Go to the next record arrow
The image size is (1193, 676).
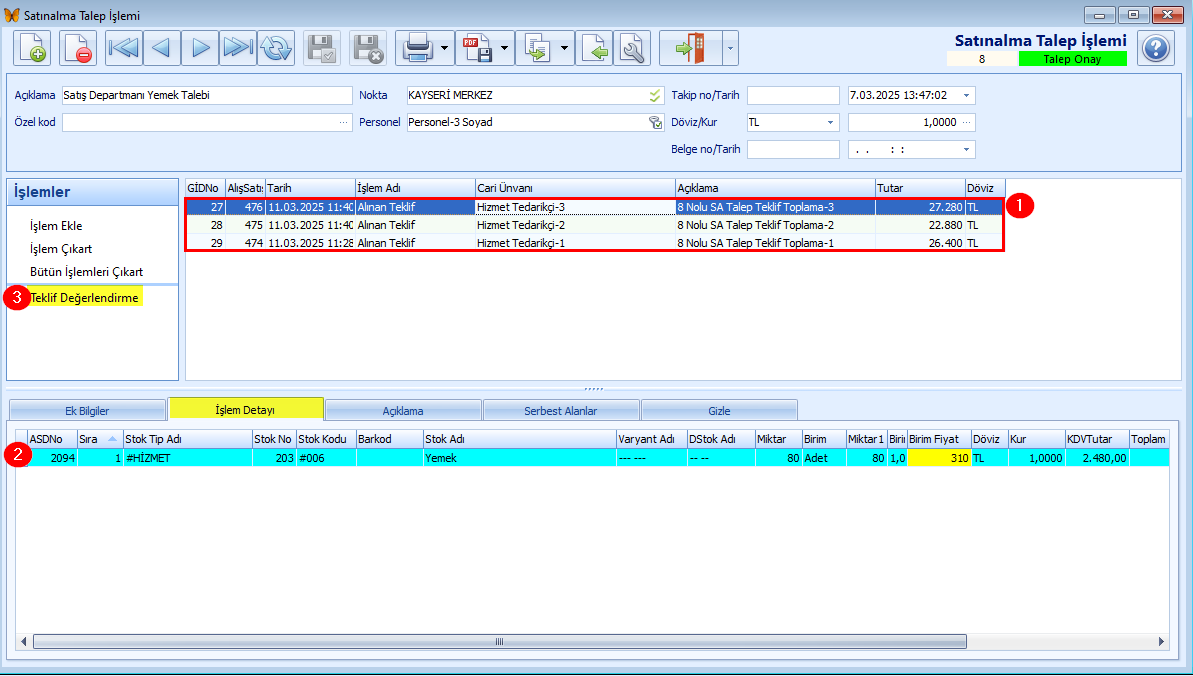pos(200,49)
